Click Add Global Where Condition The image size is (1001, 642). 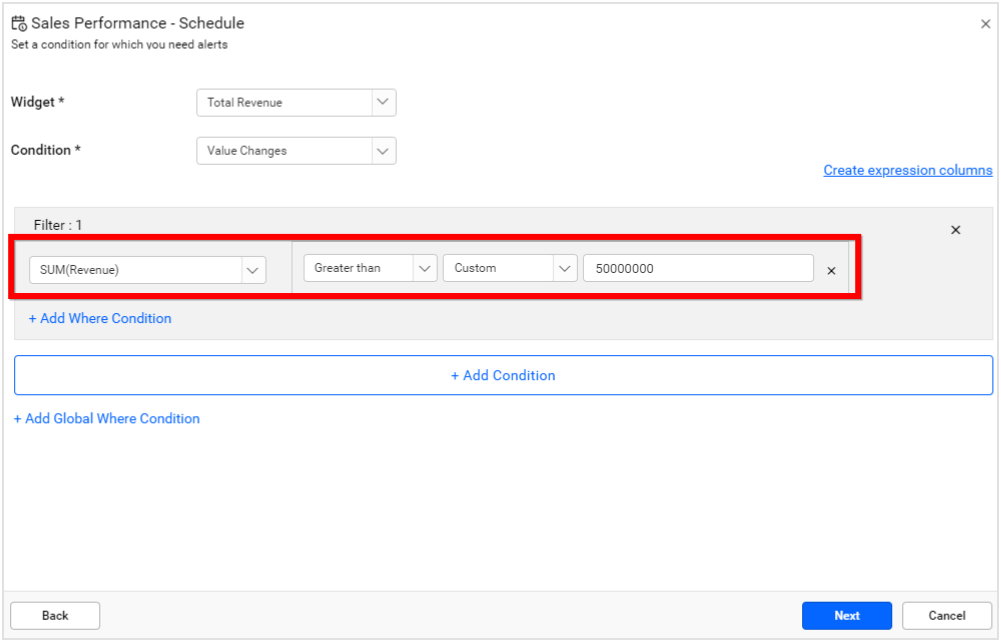[x=106, y=418]
